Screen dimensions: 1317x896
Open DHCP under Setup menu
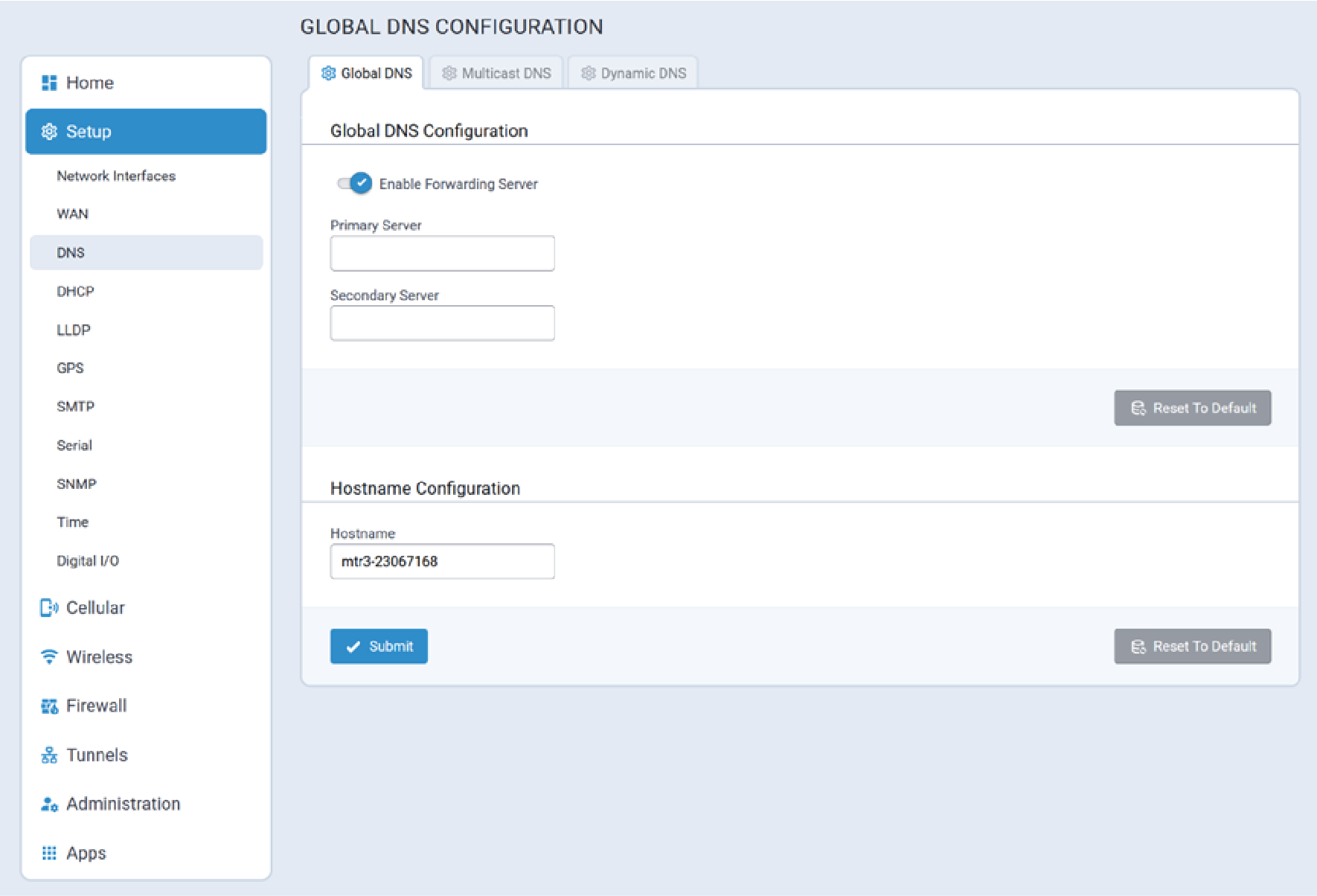pyautogui.click(x=75, y=291)
